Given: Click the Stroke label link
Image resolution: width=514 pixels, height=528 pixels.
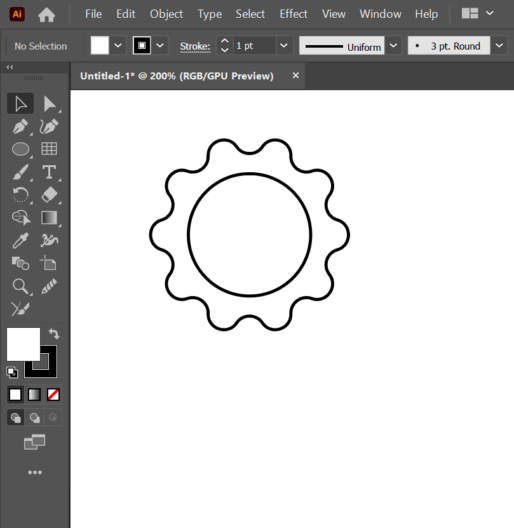Looking at the screenshot, I should (x=195, y=46).
